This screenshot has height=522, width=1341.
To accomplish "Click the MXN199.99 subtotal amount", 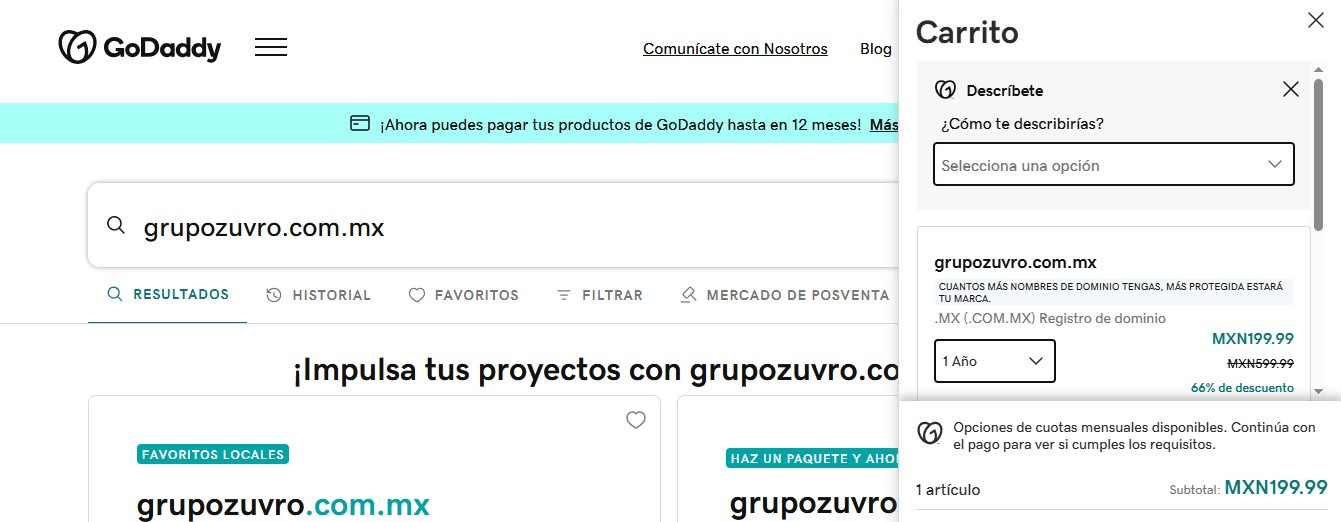I will 1276,488.
